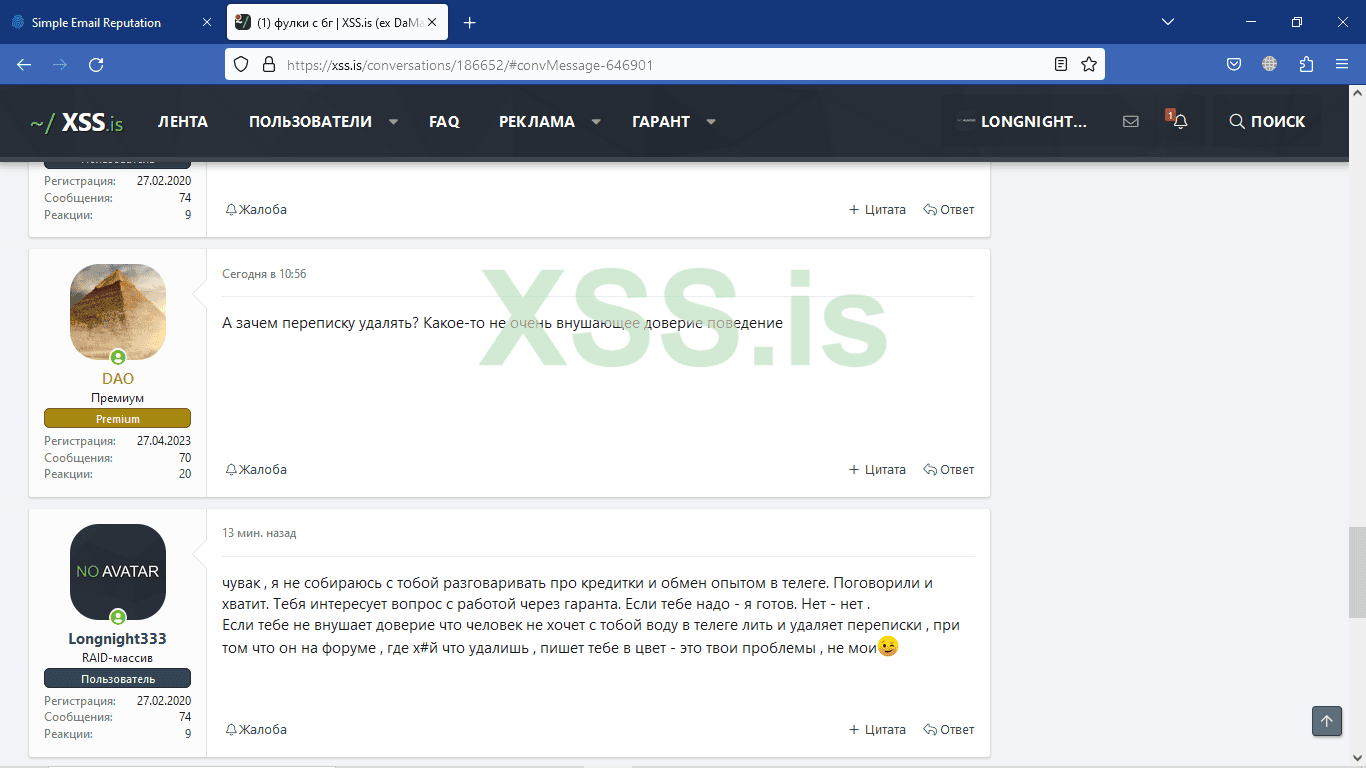Quote the topmost message with Цитата

coord(877,210)
